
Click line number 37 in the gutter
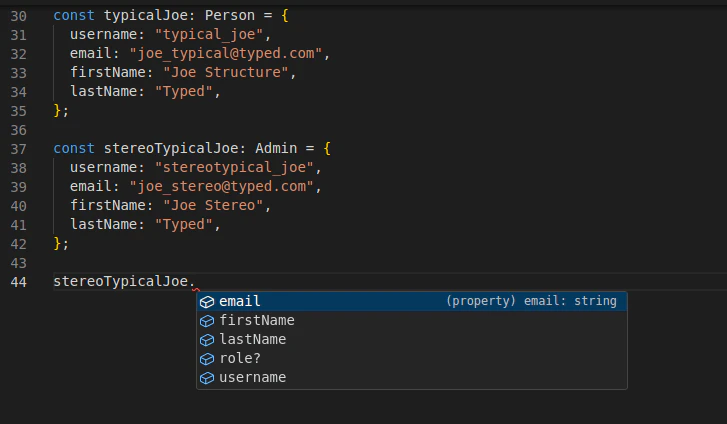[x=19, y=149]
